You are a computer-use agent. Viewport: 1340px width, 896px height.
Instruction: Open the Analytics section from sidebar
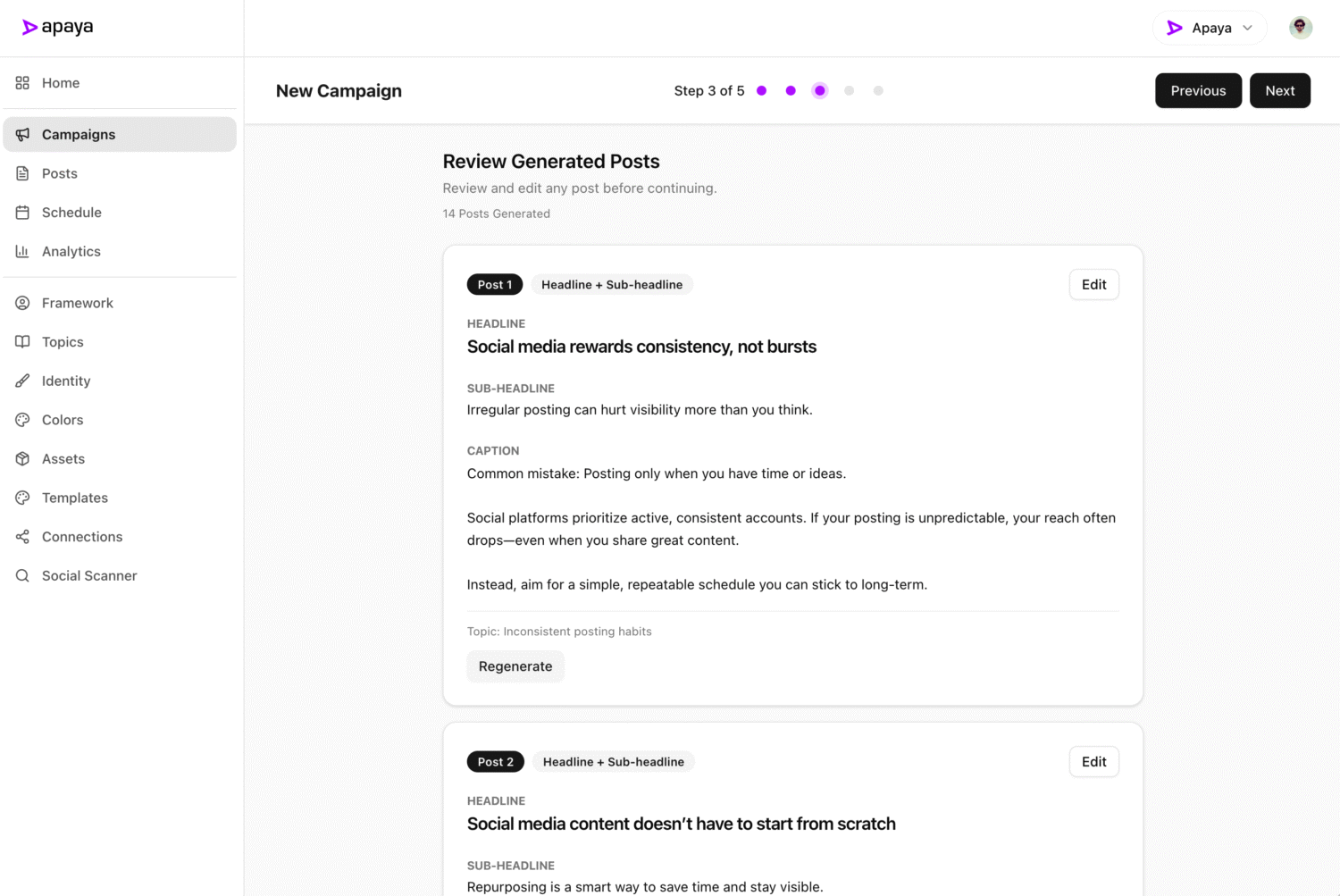(x=71, y=251)
